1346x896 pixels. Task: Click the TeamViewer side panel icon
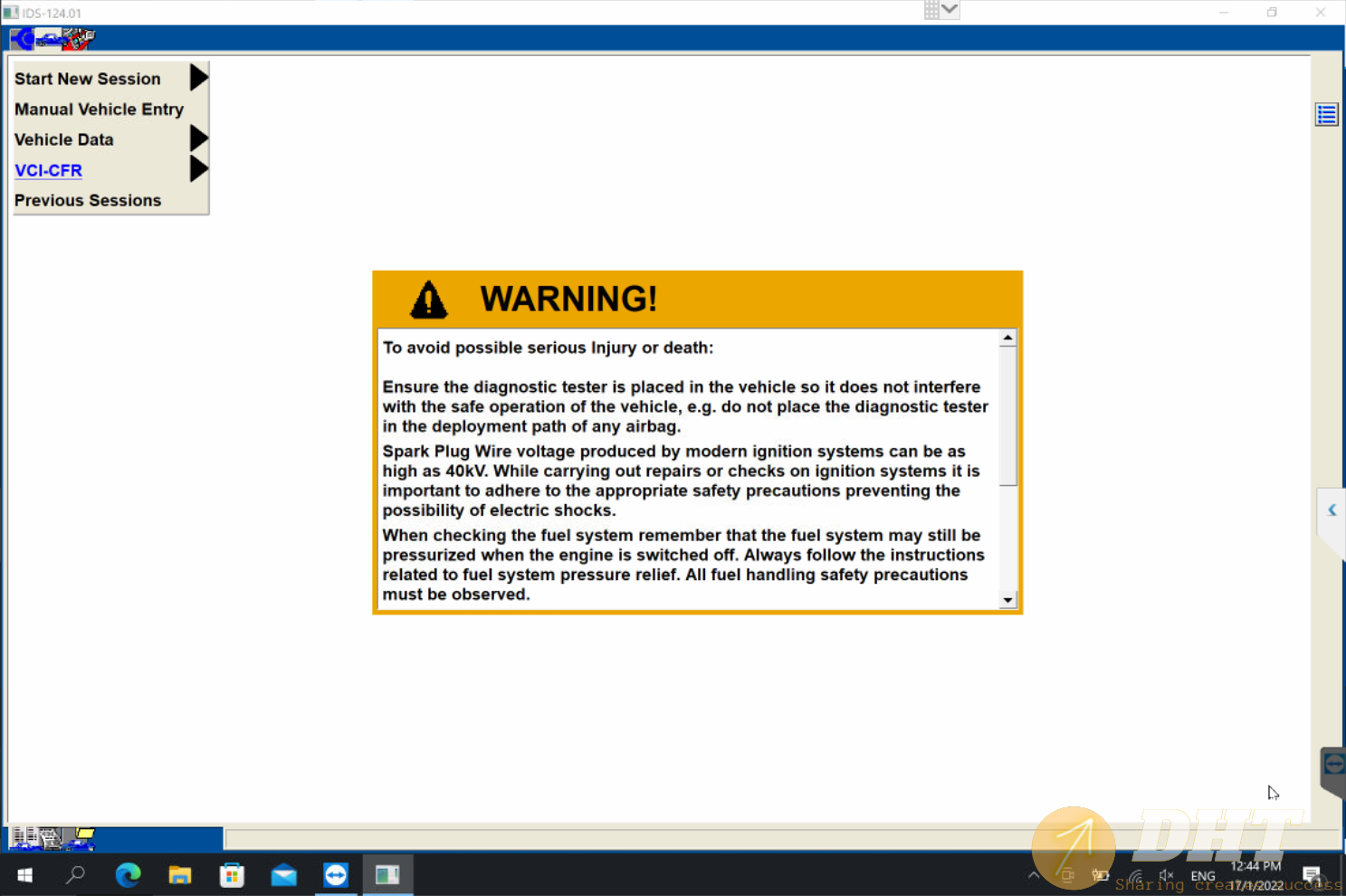(1333, 766)
